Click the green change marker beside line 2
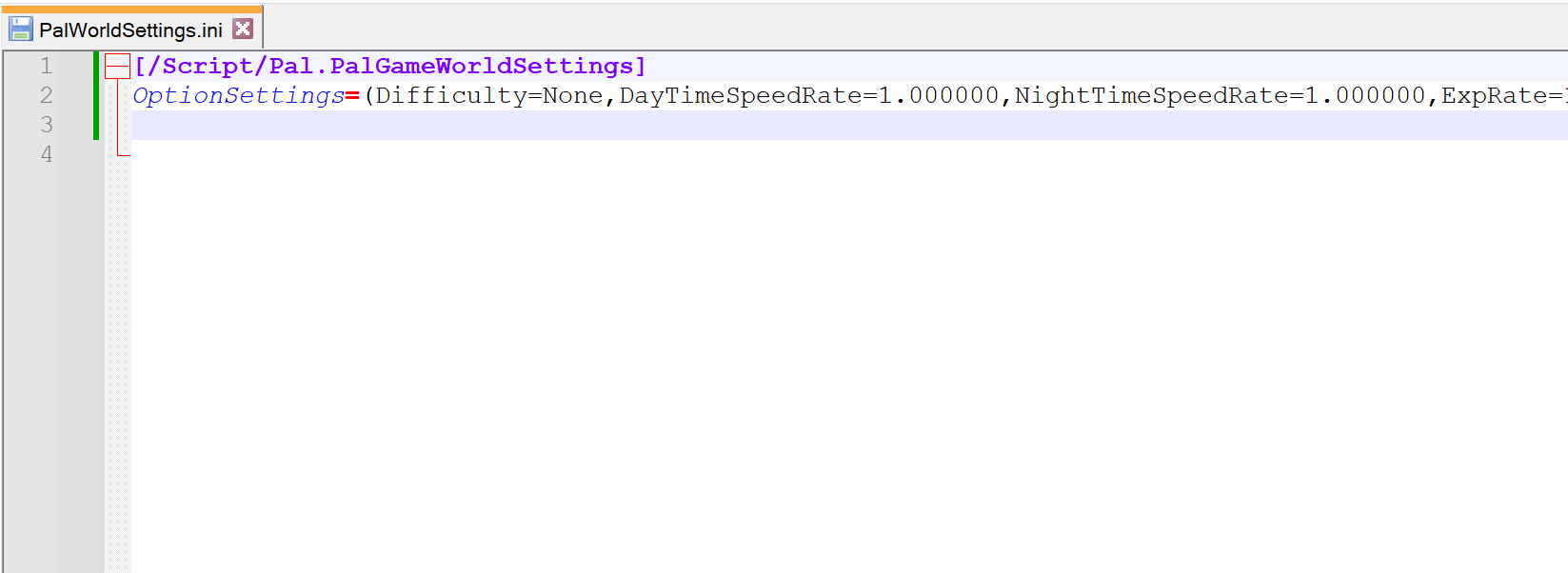 click(96, 96)
